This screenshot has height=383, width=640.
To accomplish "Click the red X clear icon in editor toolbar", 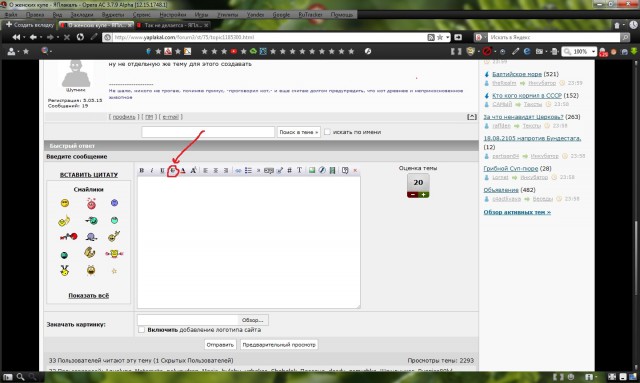I will (x=355, y=170).
